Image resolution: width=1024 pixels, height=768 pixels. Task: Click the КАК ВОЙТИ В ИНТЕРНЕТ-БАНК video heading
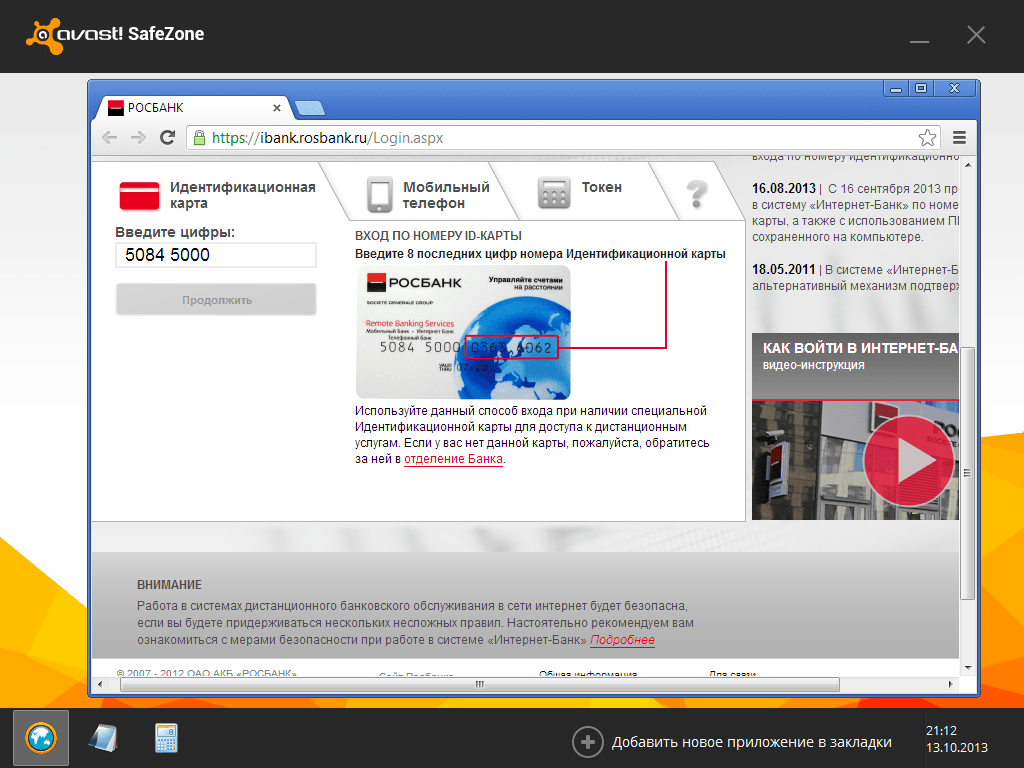coord(860,348)
